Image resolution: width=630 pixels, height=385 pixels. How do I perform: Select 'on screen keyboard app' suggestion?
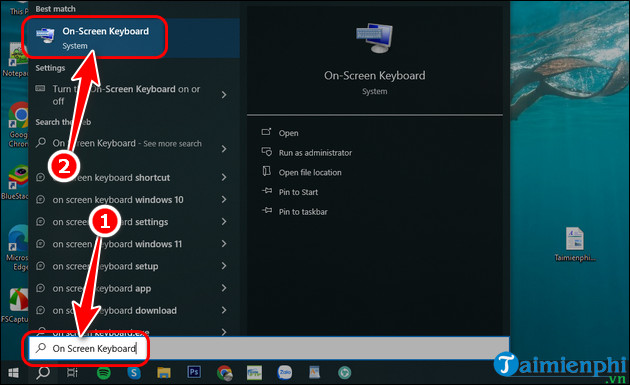134,288
